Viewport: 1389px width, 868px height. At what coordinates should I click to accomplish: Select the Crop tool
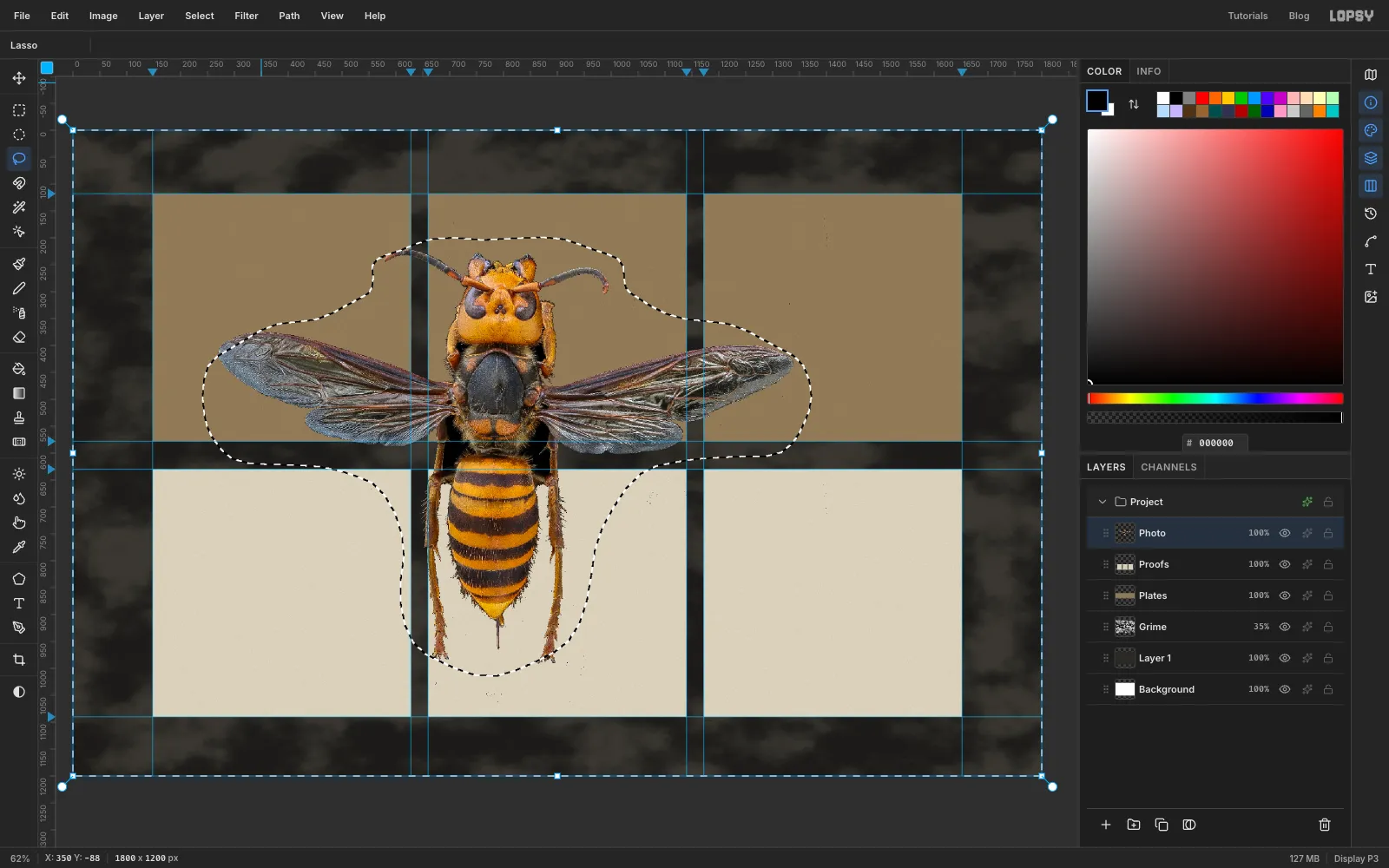pos(19,660)
